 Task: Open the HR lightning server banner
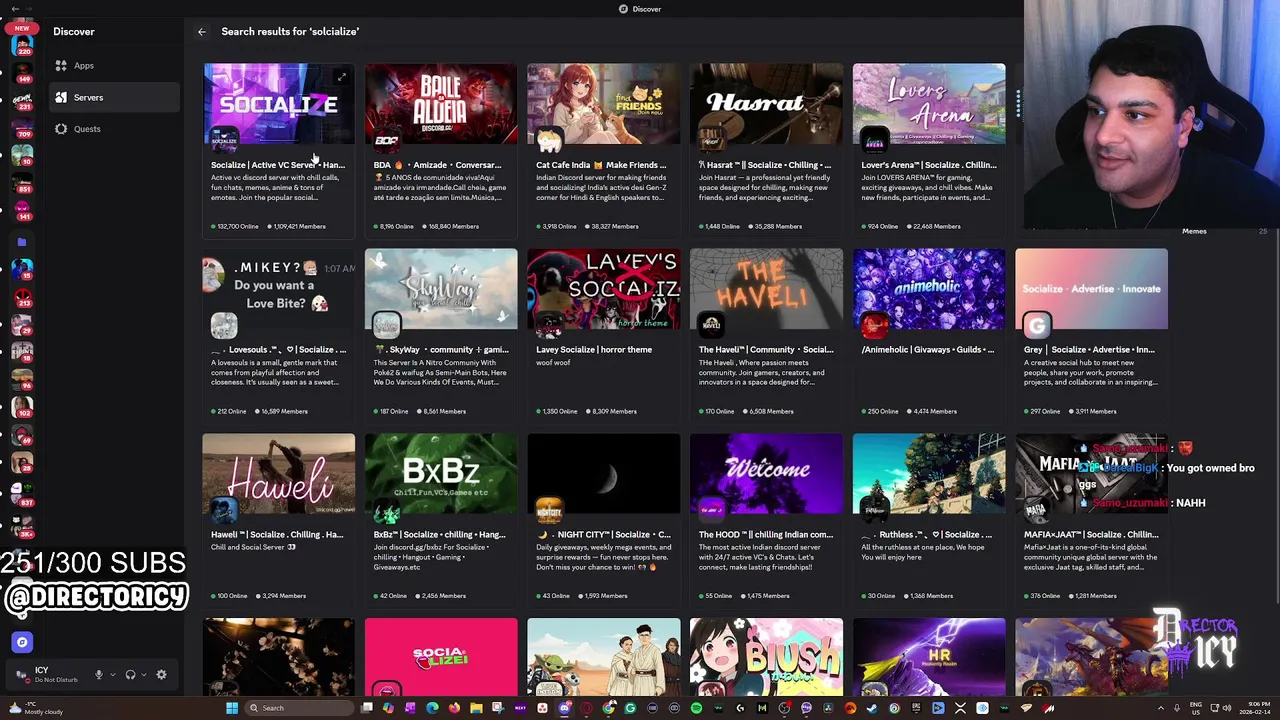pos(929,657)
